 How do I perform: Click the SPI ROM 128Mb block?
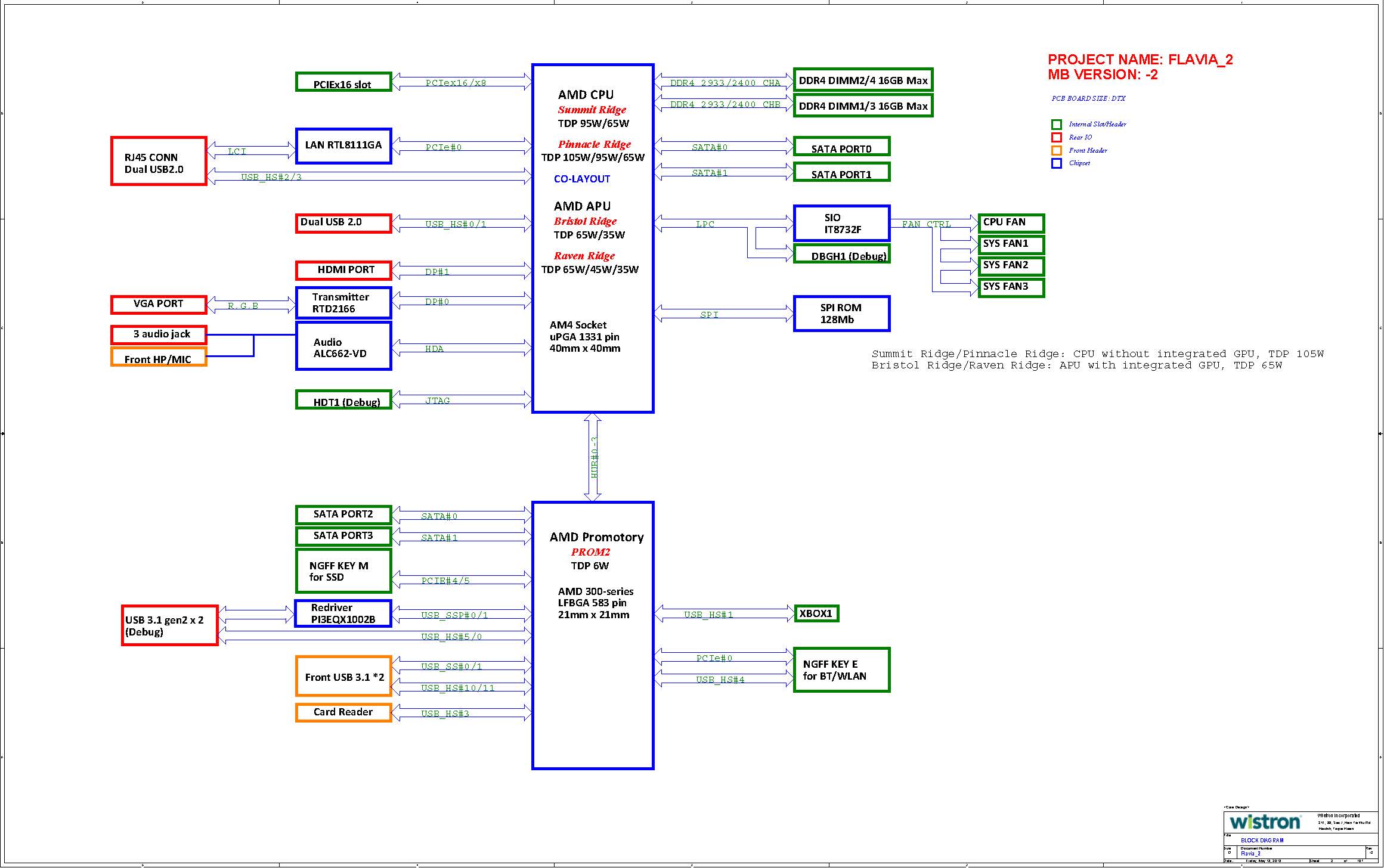click(841, 314)
